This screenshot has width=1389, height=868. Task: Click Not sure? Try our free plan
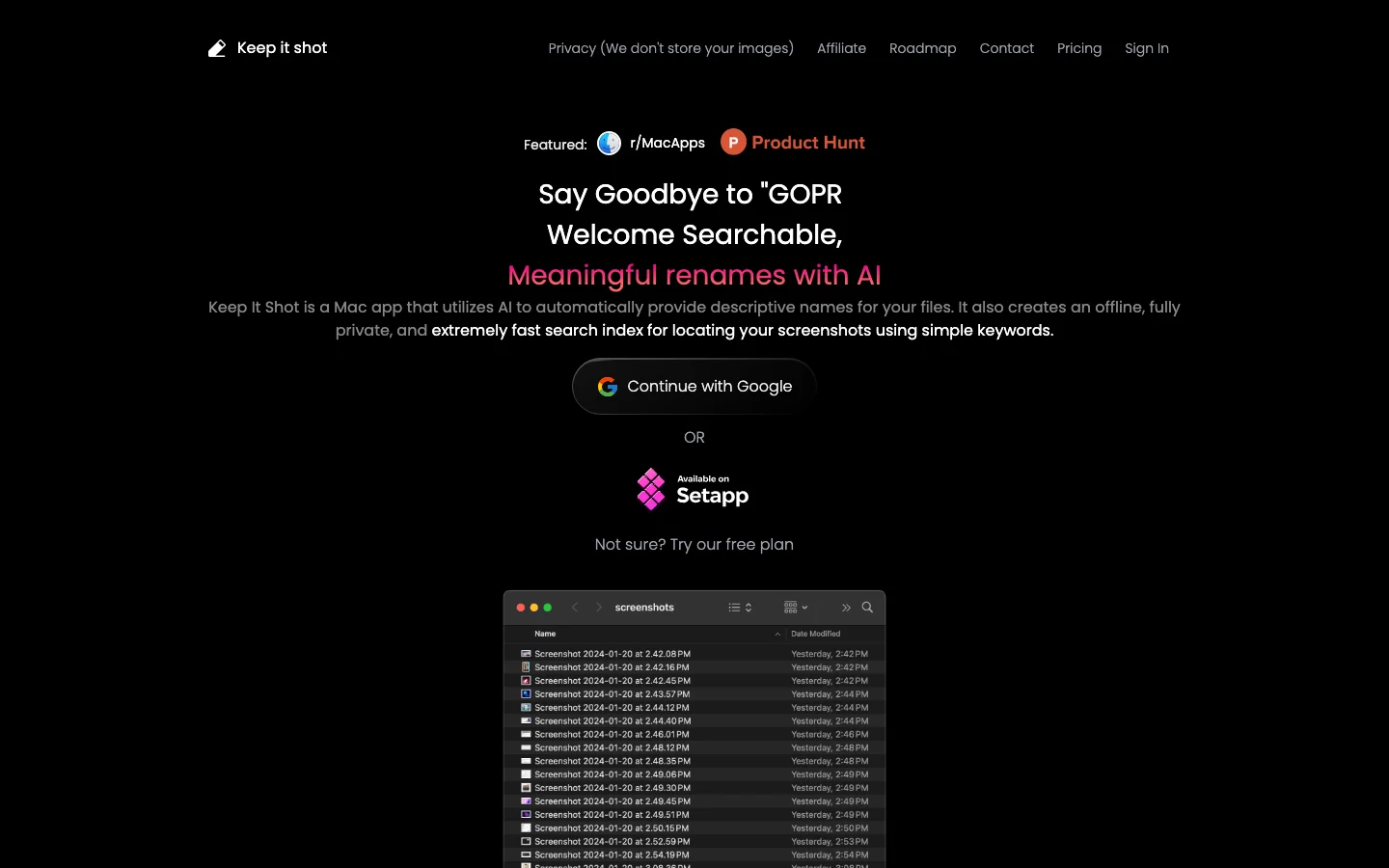tap(694, 544)
